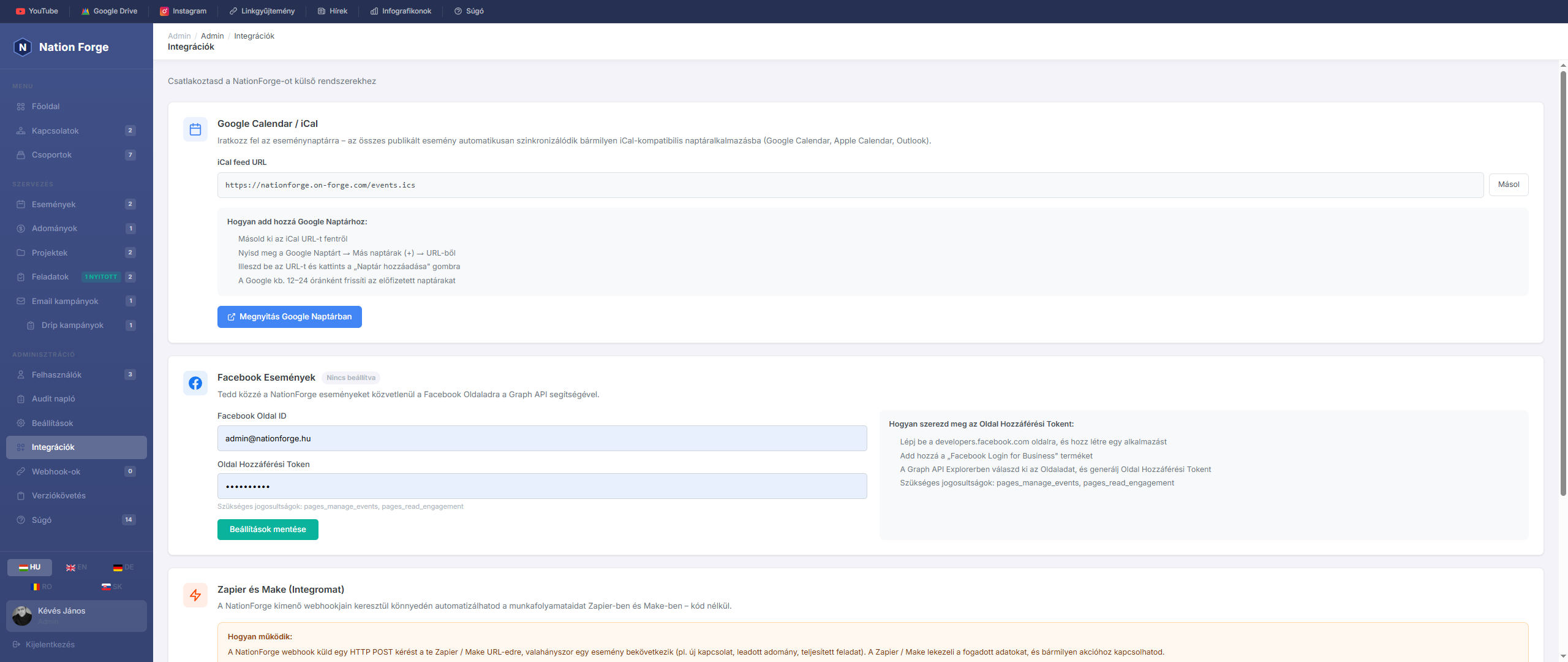Viewport: 1568px width, 662px height.
Task: Open Beállítások in the sidebar
Action: click(77, 423)
